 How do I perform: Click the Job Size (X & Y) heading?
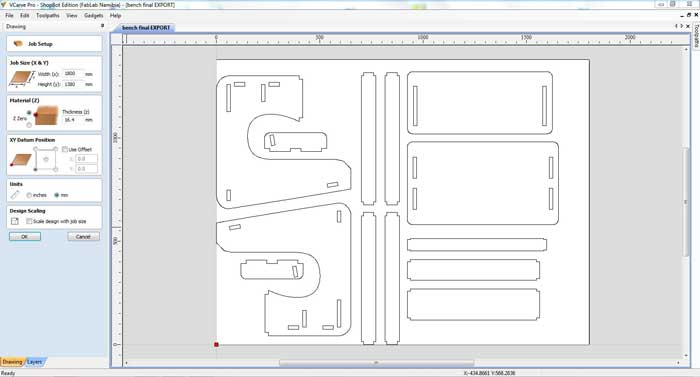click(29, 63)
